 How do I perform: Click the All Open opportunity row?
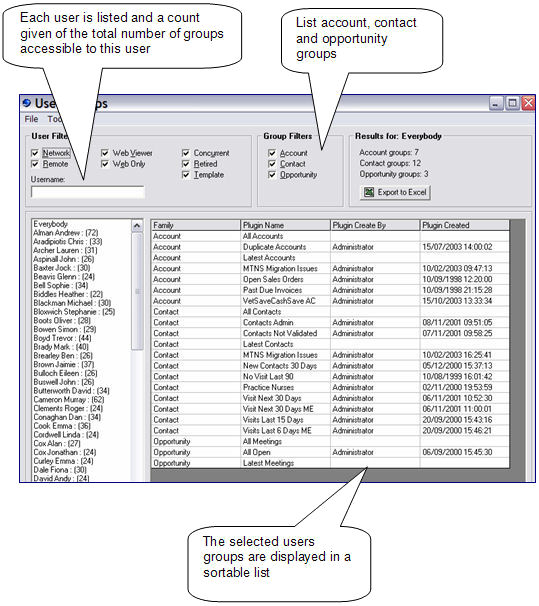pyautogui.click(x=330, y=453)
